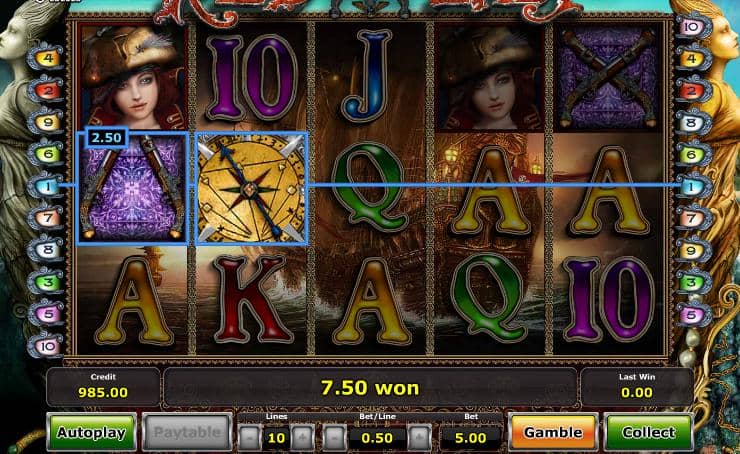Viewport: 740px width, 454px height.
Task: Raise the Bet/Line amount
Action: point(419,438)
